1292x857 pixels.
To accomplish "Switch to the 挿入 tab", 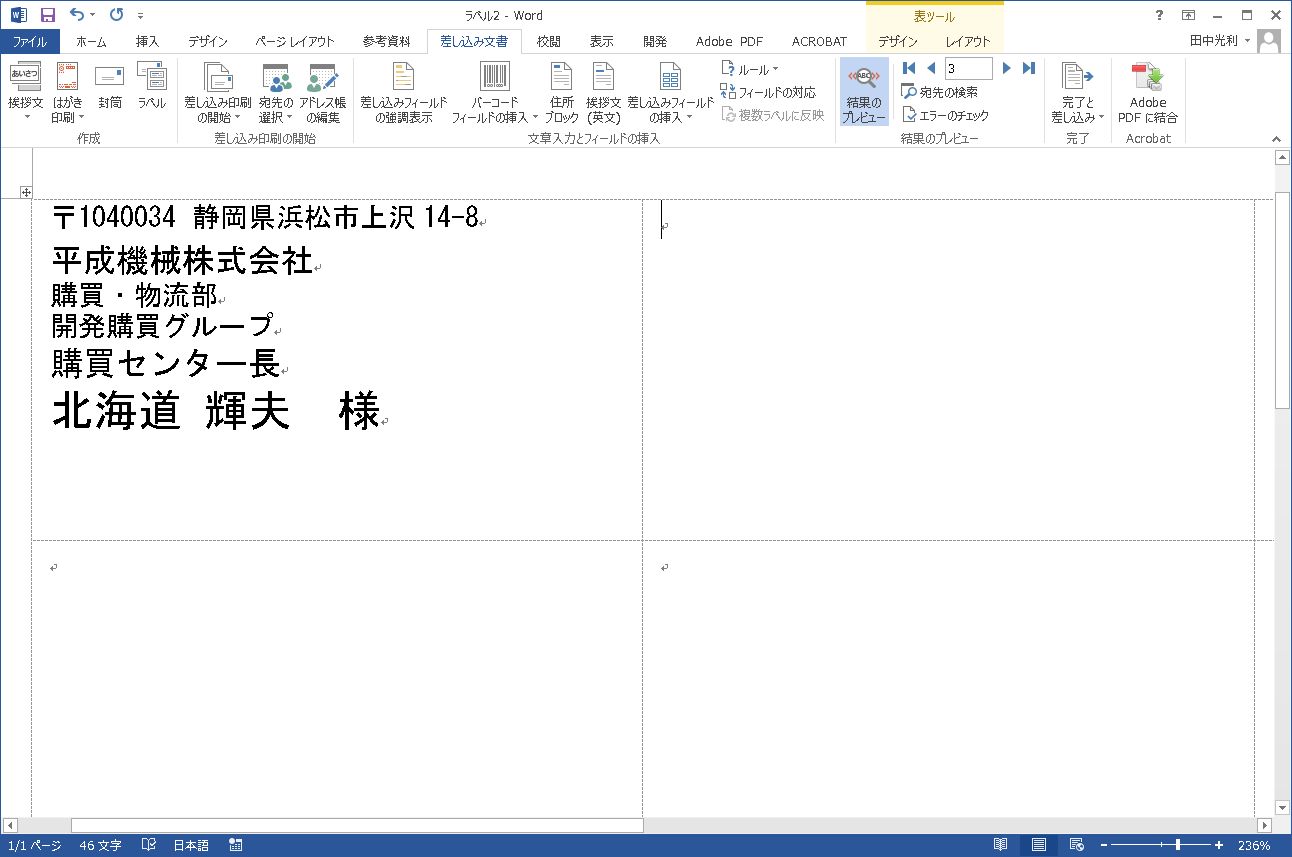I will (x=147, y=41).
